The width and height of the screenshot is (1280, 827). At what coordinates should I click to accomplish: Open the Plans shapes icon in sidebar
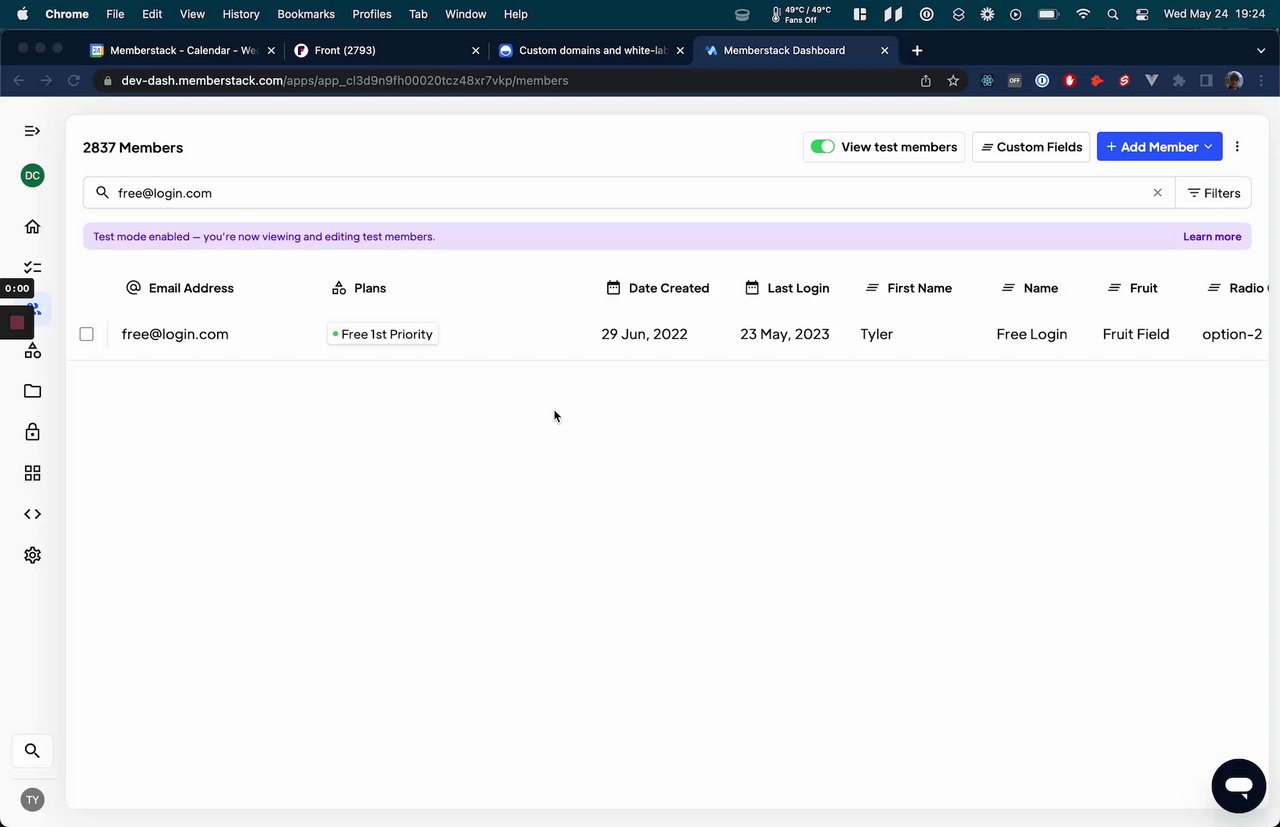(32, 350)
